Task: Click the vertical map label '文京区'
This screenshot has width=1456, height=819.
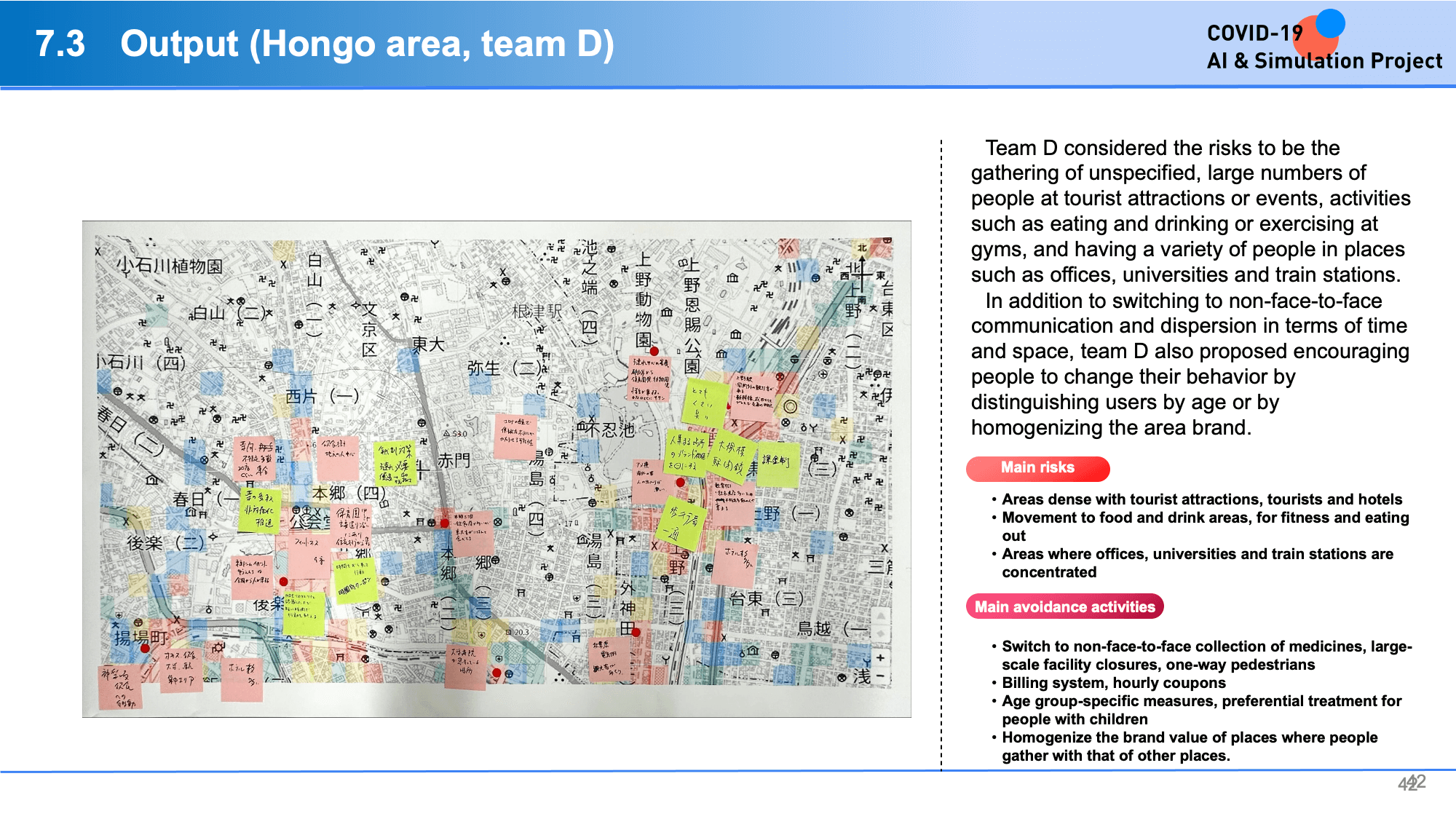Action: coord(370,330)
